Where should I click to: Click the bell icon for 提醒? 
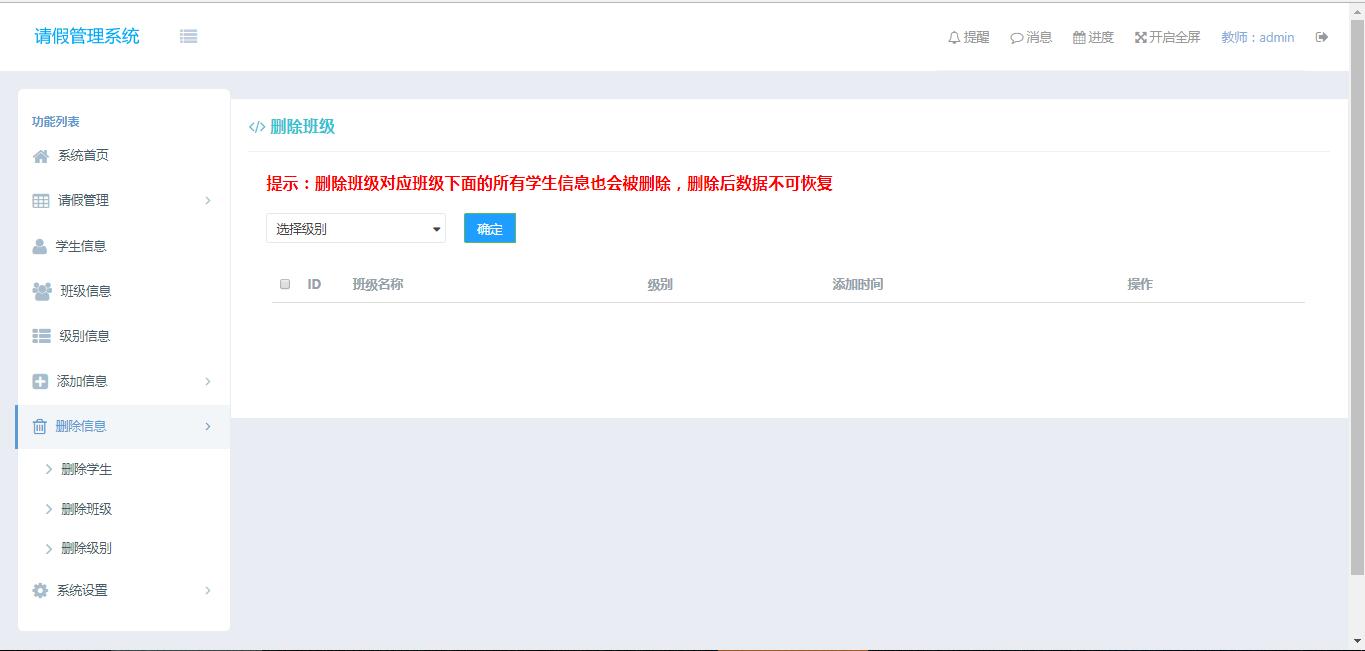pos(954,37)
